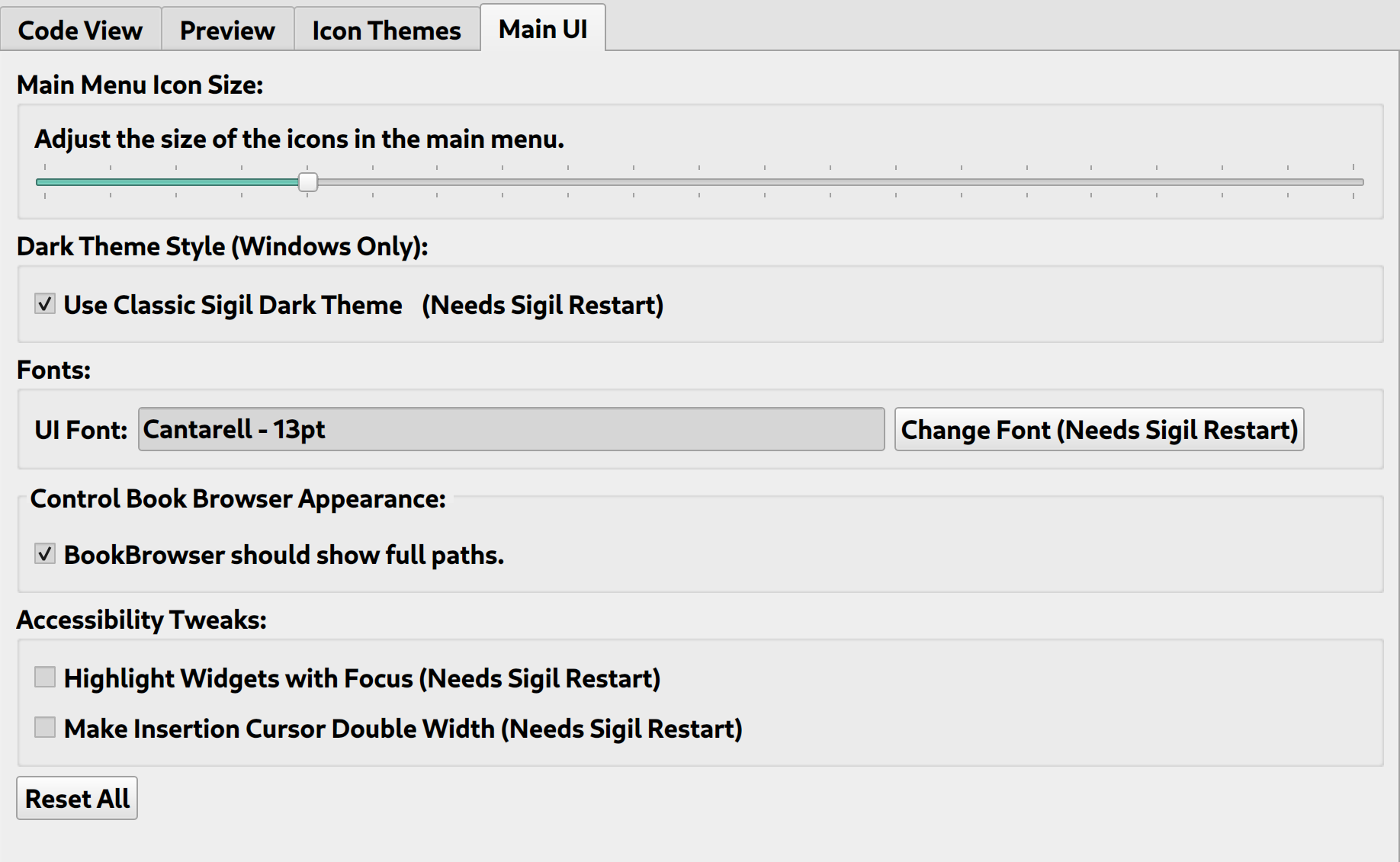Click the UI Font field showing Cantarell
Image resolution: width=1400 pixels, height=862 pixels.
tap(510, 429)
